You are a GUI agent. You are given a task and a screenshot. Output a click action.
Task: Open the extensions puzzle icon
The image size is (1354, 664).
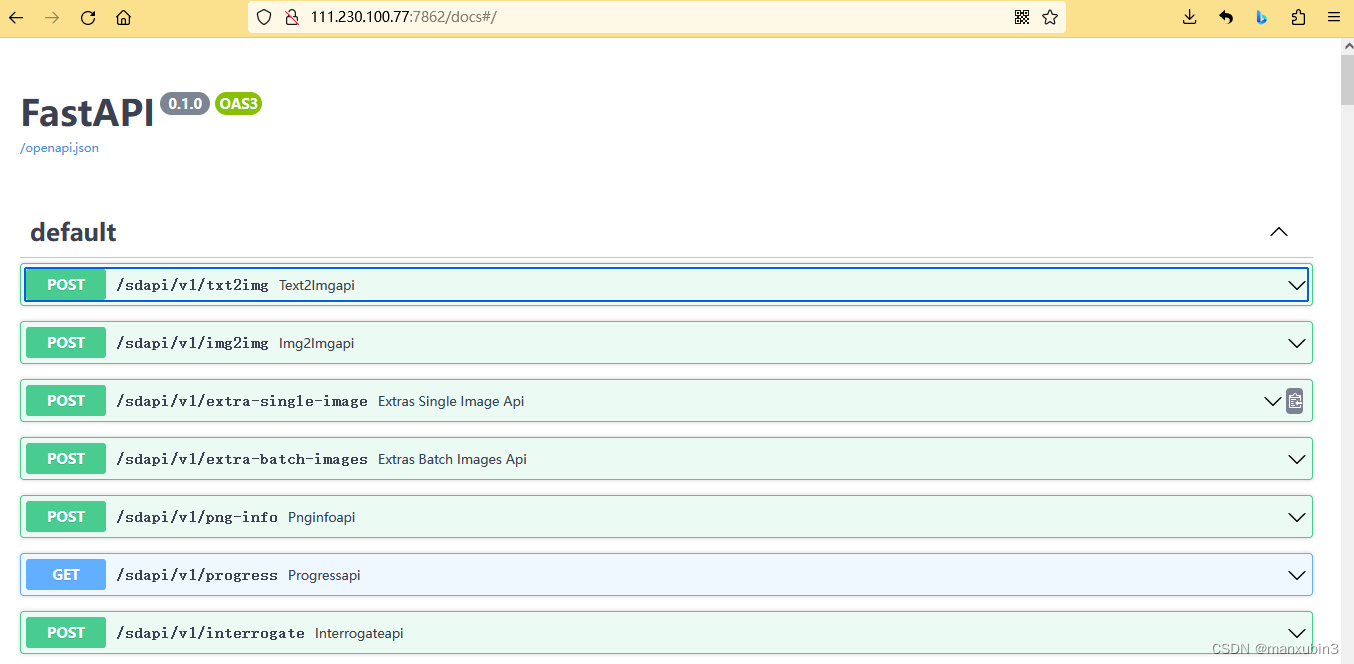pyautogui.click(x=1298, y=17)
